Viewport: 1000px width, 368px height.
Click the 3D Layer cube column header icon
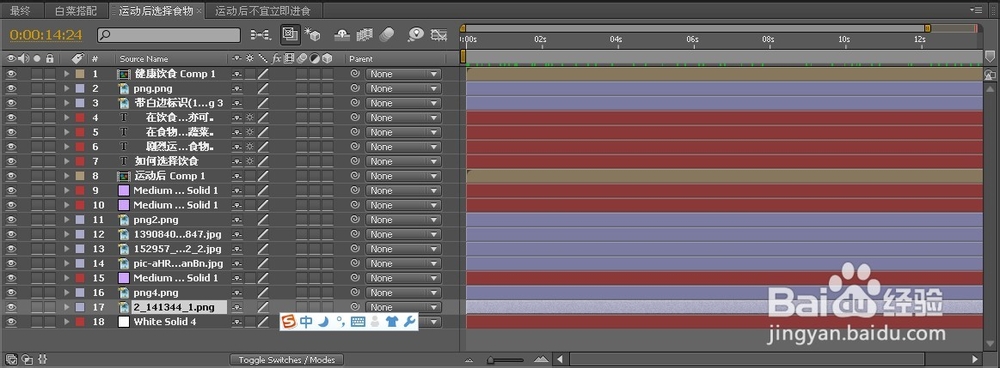(x=327, y=59)
